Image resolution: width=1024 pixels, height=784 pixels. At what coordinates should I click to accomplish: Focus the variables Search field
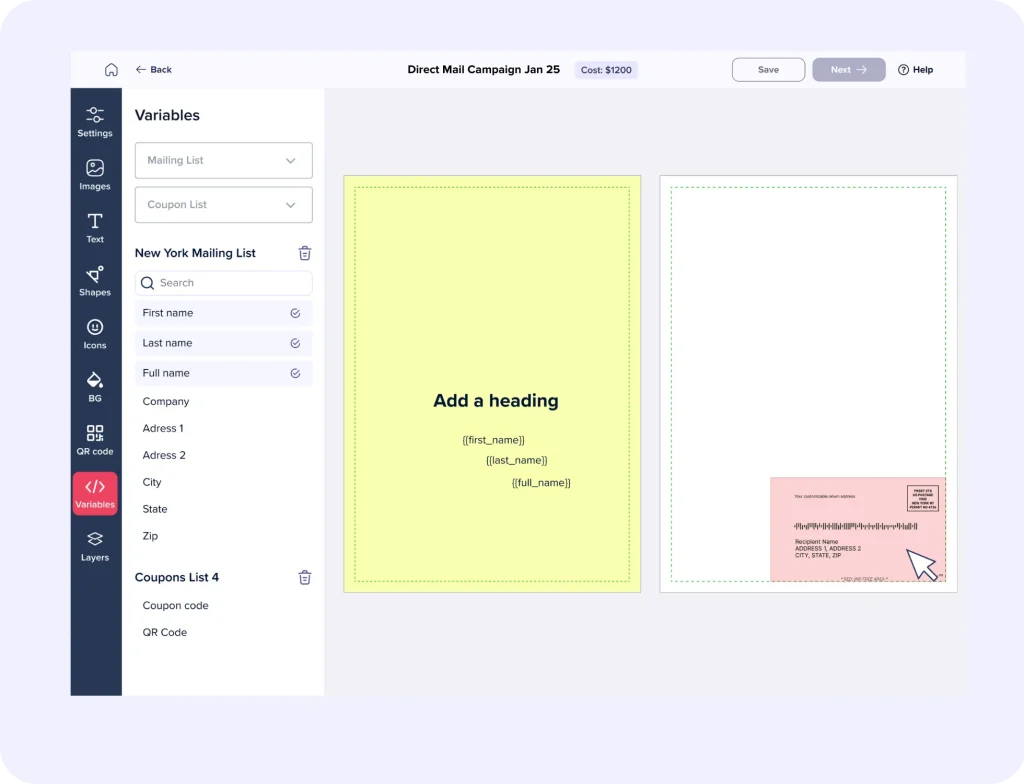coord(223,283)
